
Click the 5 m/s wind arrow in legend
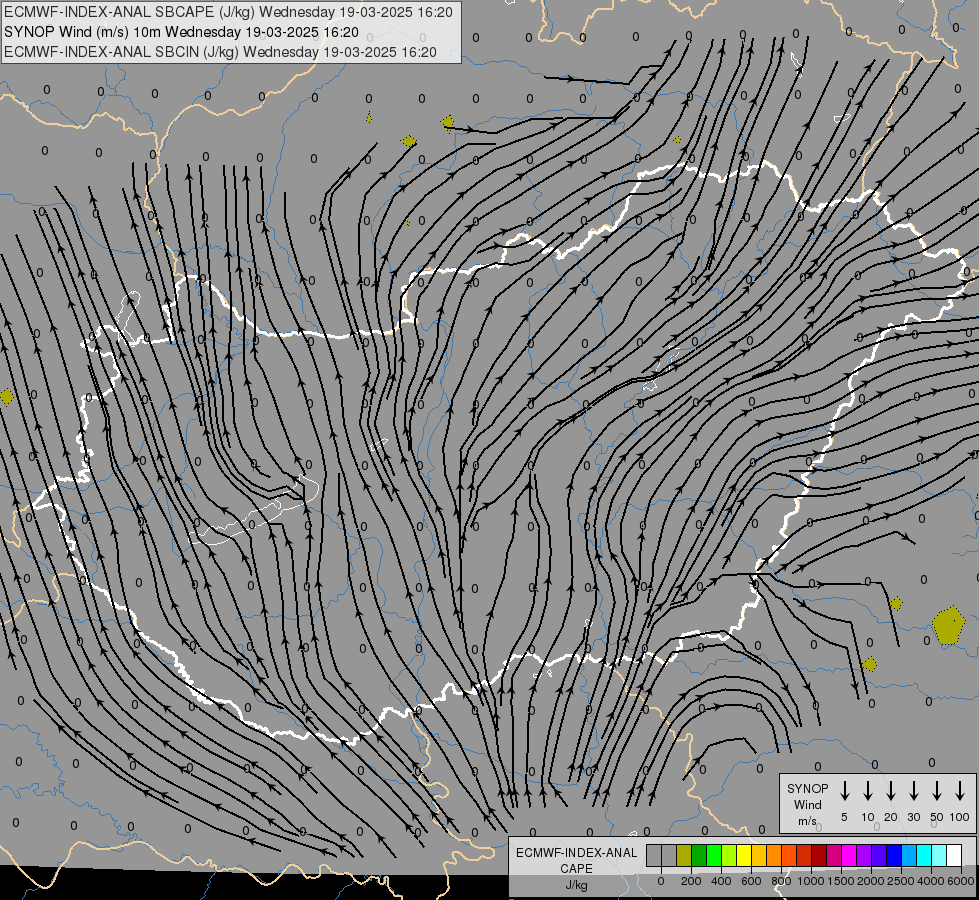844,790
